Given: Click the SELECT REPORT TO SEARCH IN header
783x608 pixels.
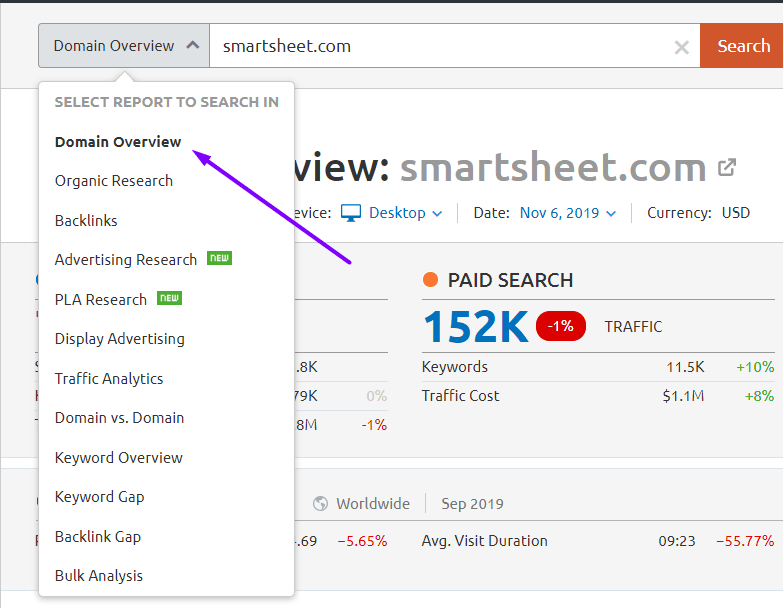Looking at the screenshot, I should point(166,102).
